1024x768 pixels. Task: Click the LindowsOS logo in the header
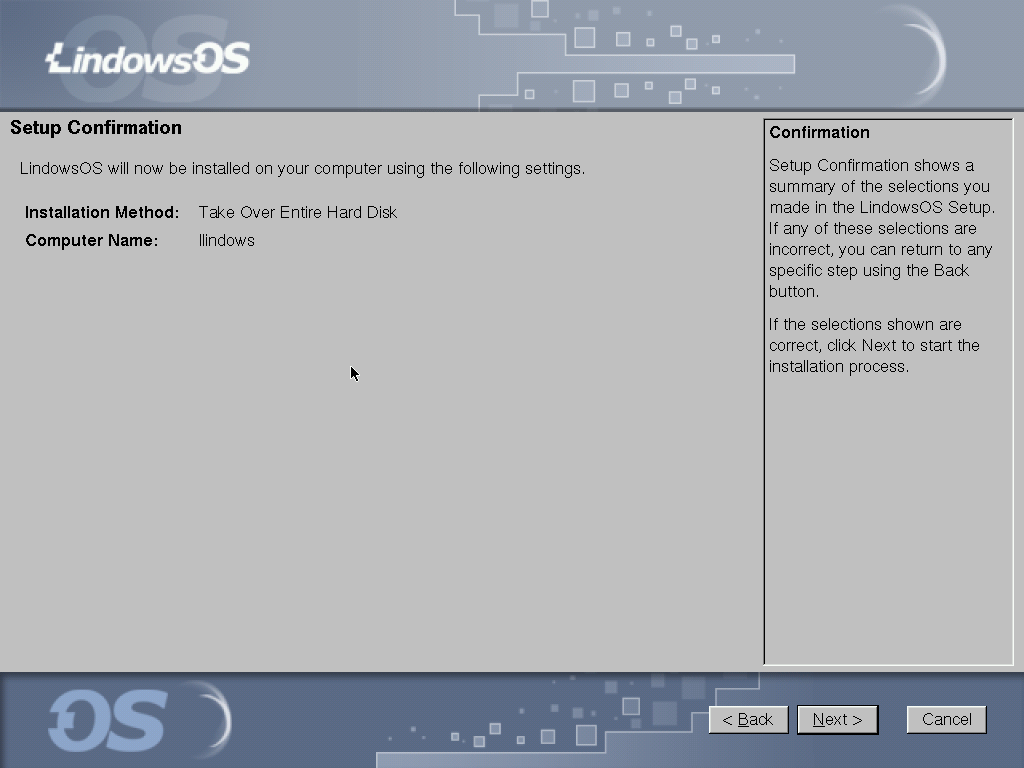[x=148, y=59]
